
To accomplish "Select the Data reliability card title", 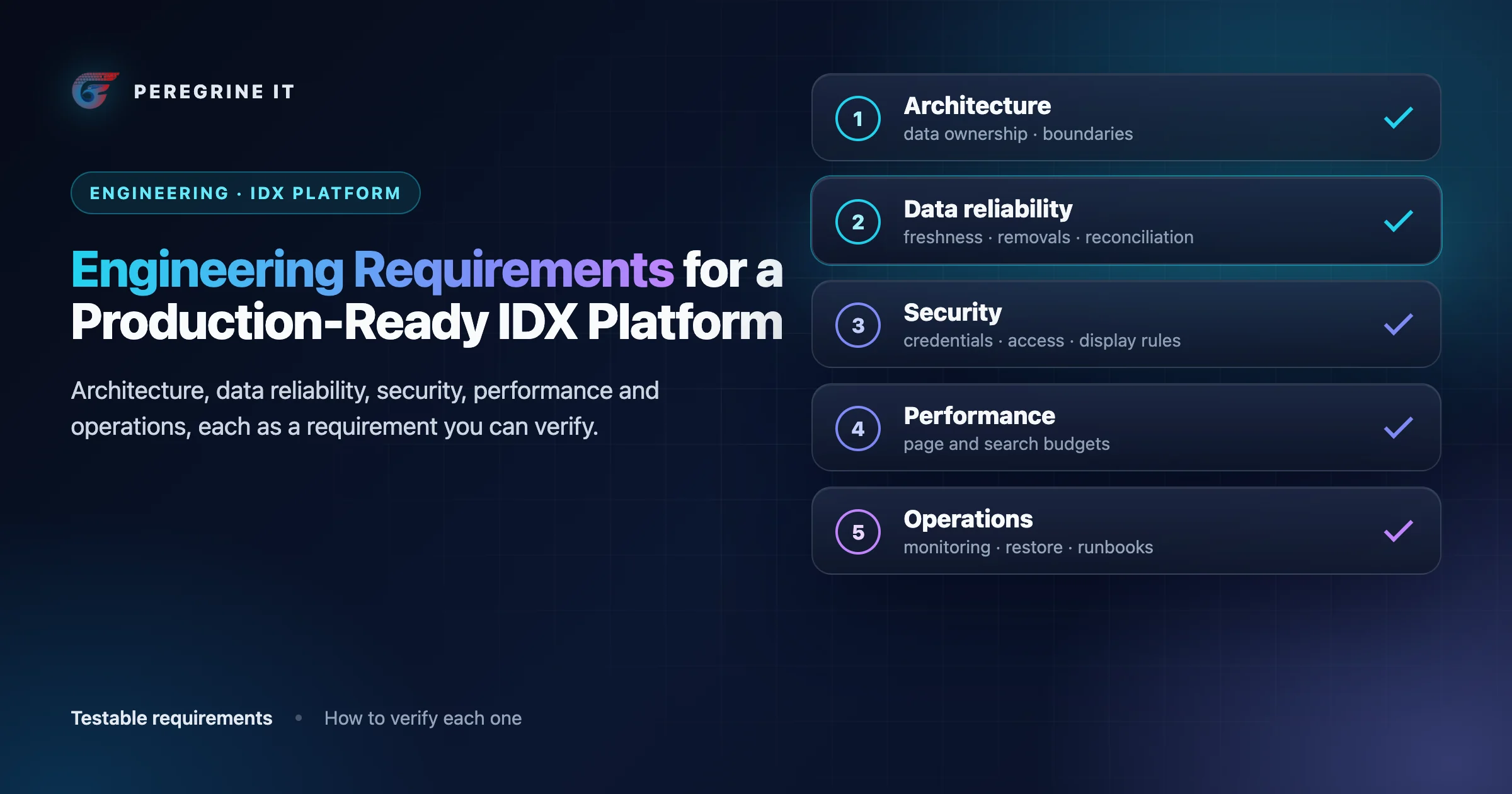I will (x=988, y=209).
